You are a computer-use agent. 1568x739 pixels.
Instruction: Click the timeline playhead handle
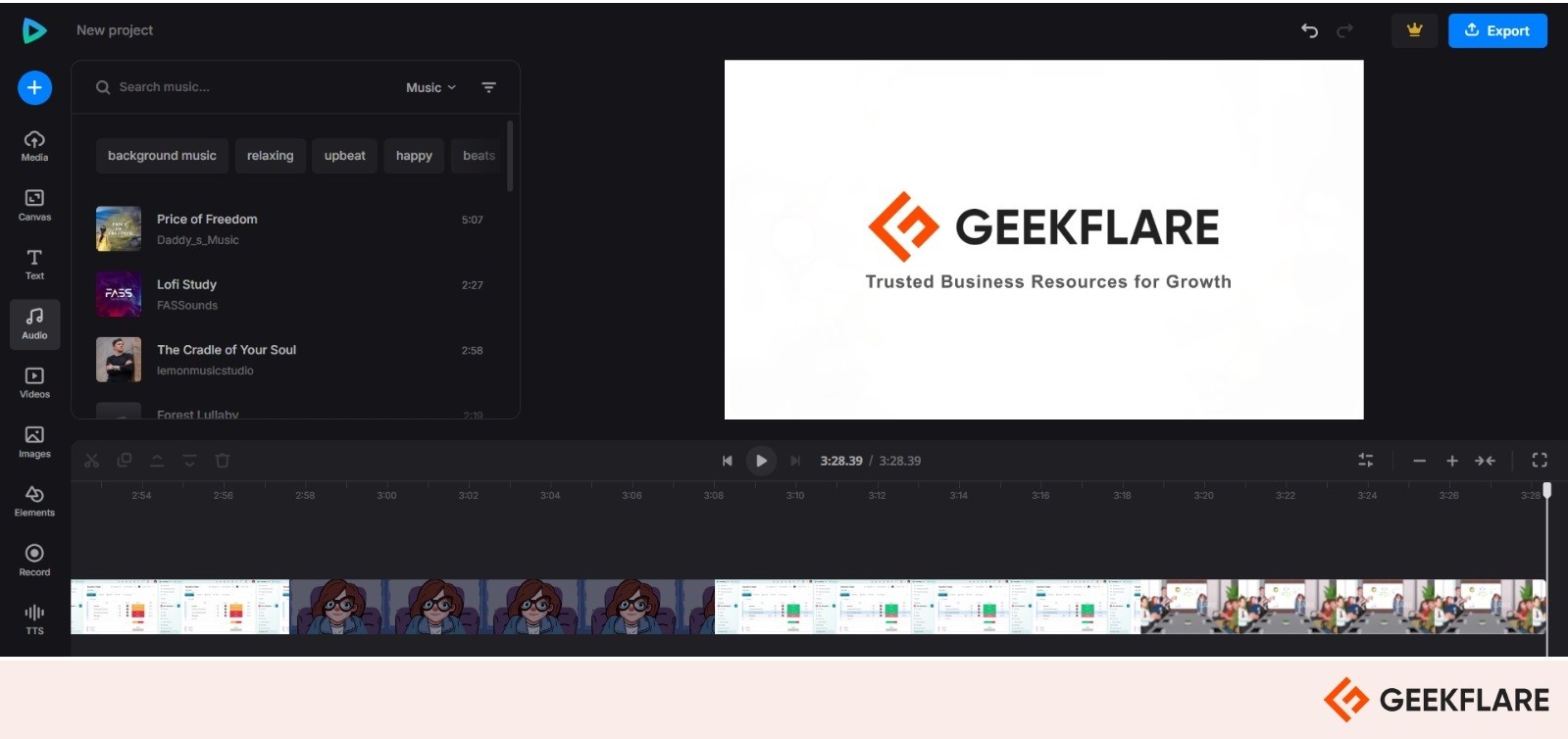1547,489
